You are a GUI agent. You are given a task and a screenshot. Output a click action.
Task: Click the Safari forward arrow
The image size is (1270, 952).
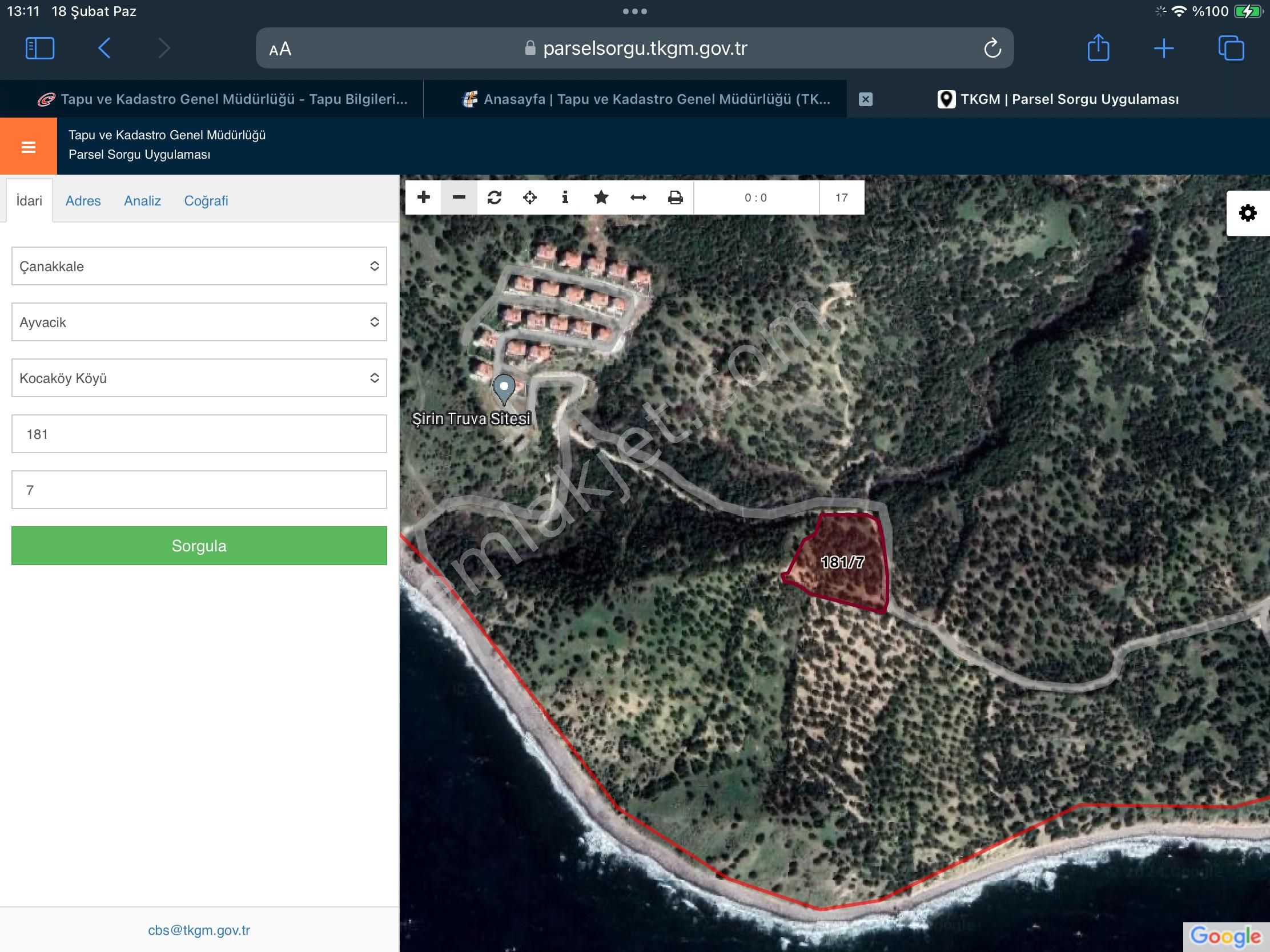(164, 48)
